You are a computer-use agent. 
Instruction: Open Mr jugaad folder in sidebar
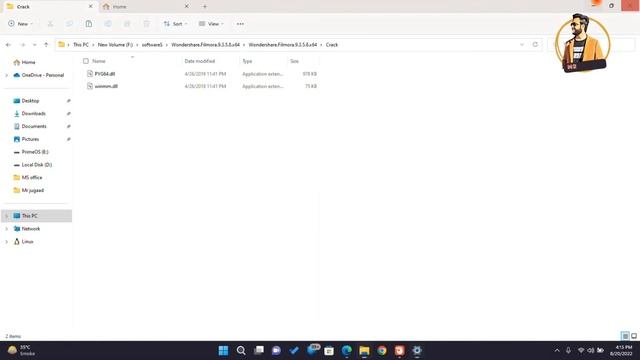pos(32,191)
